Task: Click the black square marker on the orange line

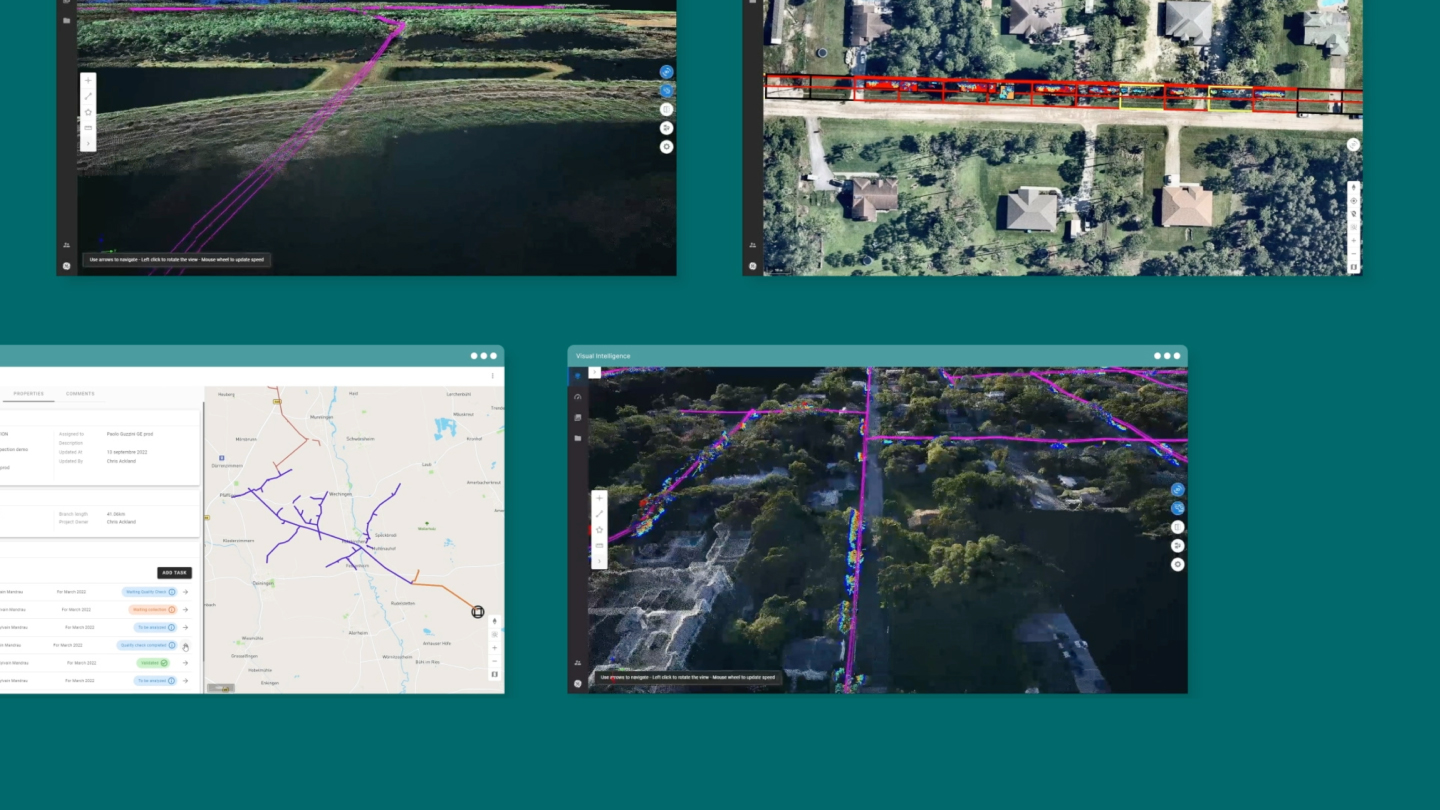Action: (478, 612)
